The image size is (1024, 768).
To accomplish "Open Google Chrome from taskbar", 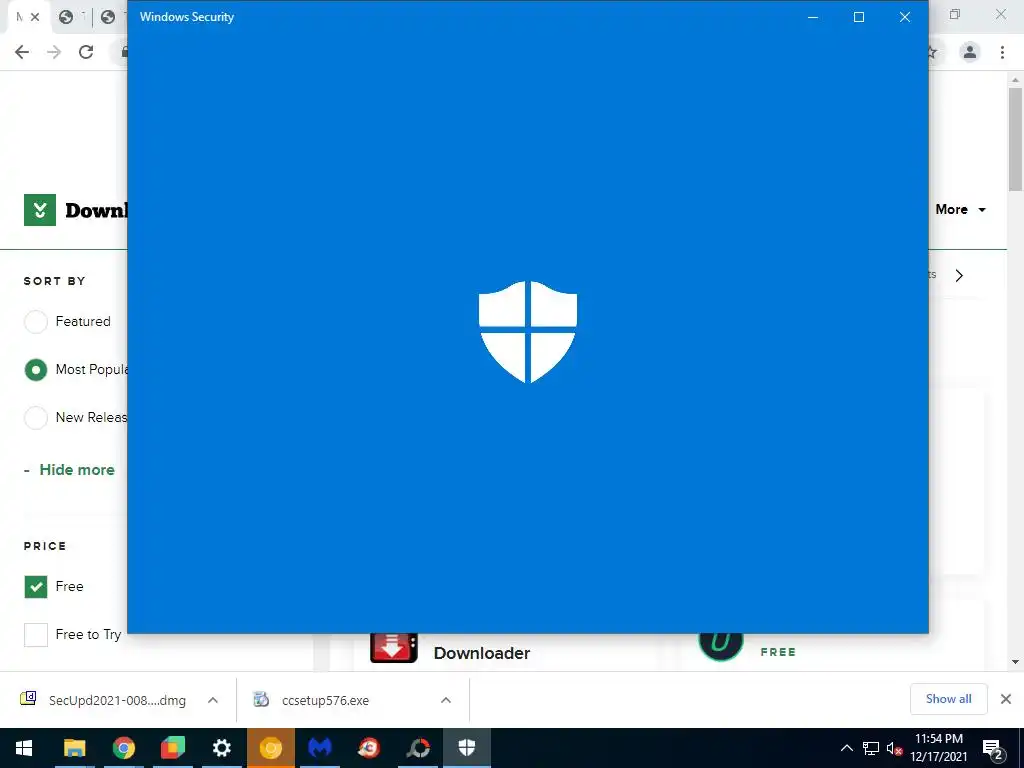I will 123,748.
